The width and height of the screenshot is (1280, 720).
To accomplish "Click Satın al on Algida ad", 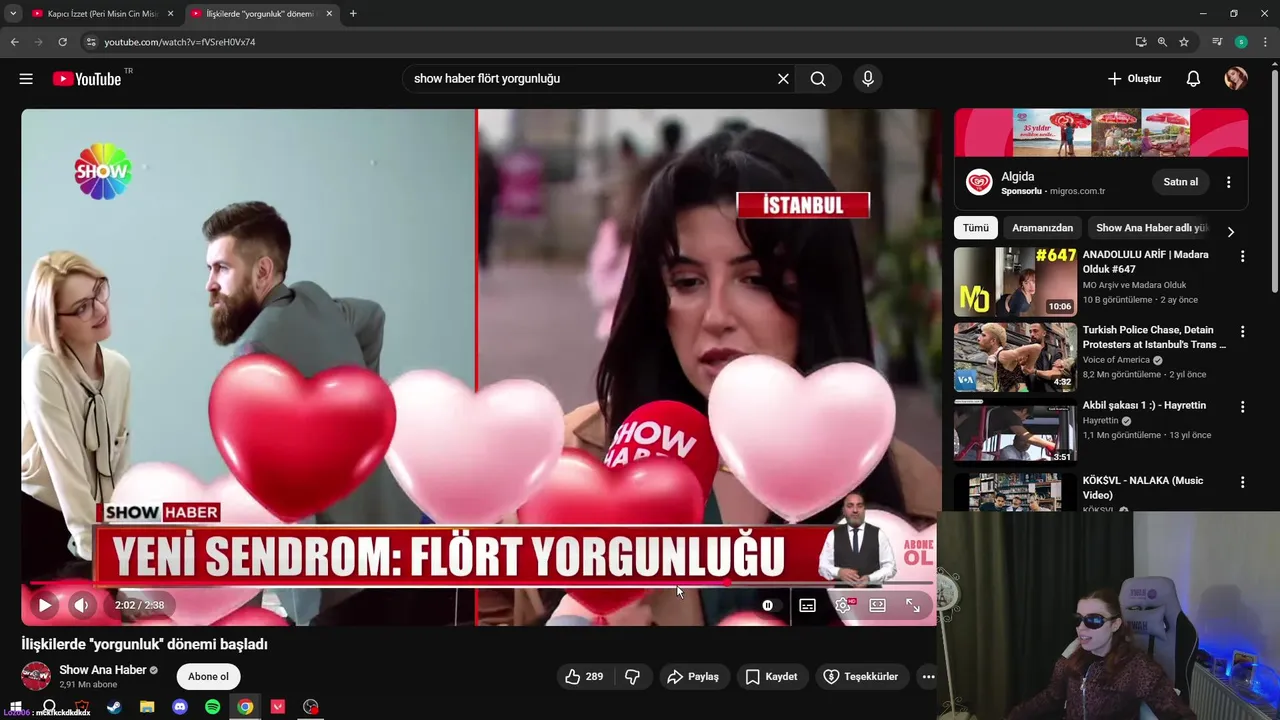I will pos(1180,182).
